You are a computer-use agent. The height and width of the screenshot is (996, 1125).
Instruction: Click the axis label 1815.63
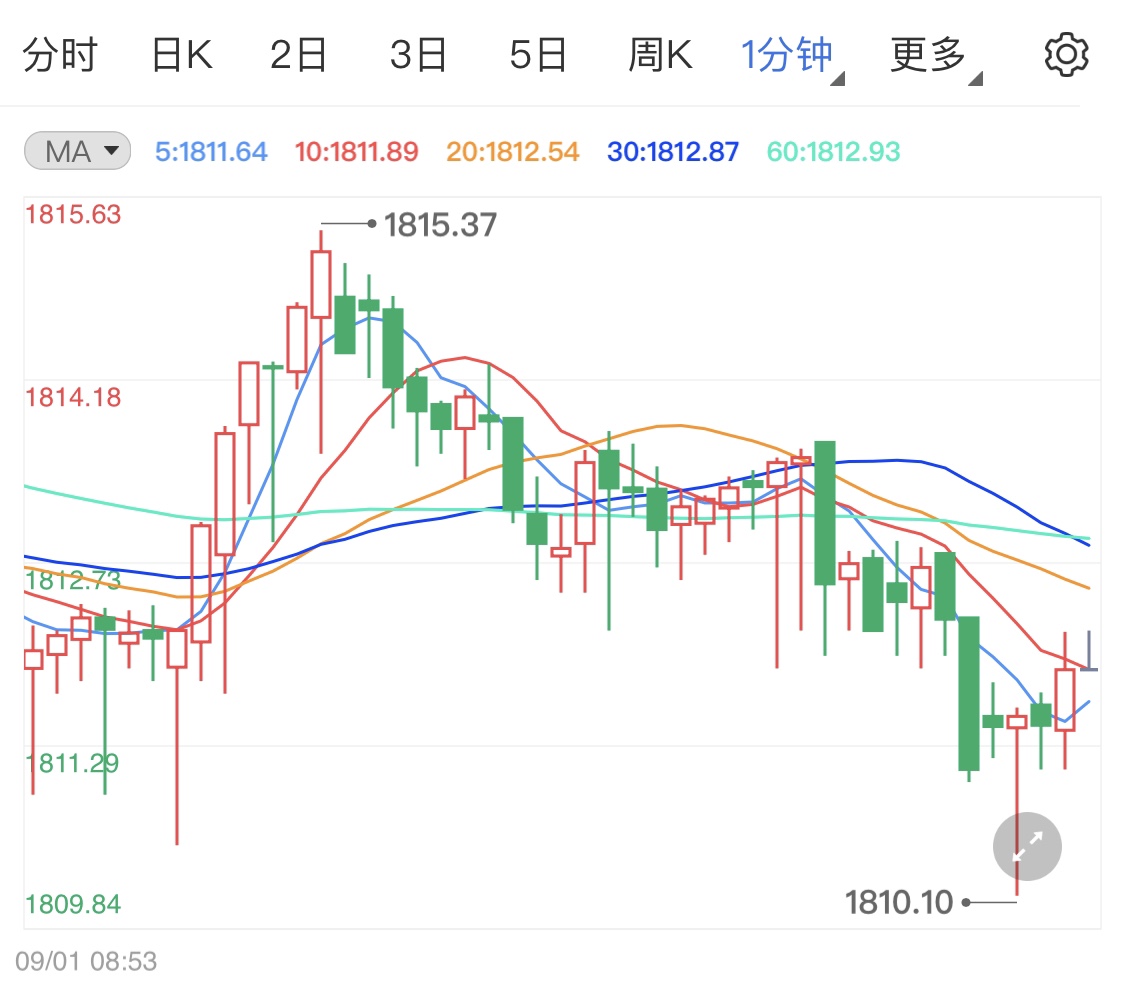(x=73, y=215)
